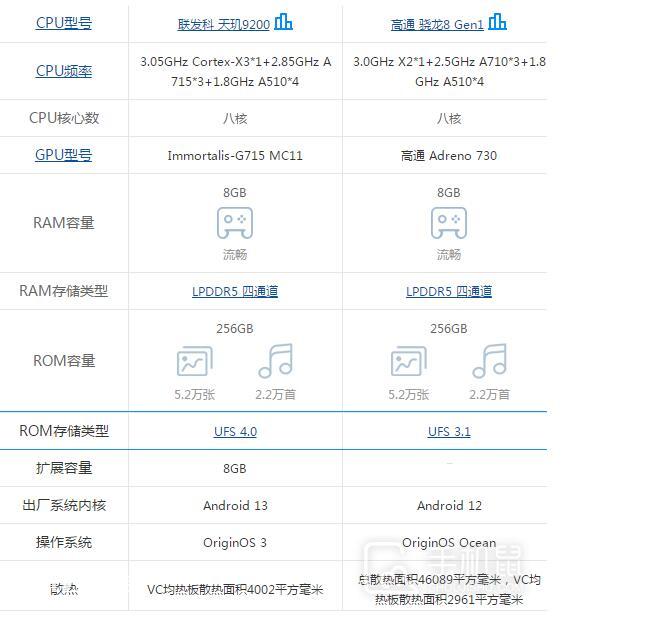Open the left column LPDDR5 四通道 link

(235, 291)
